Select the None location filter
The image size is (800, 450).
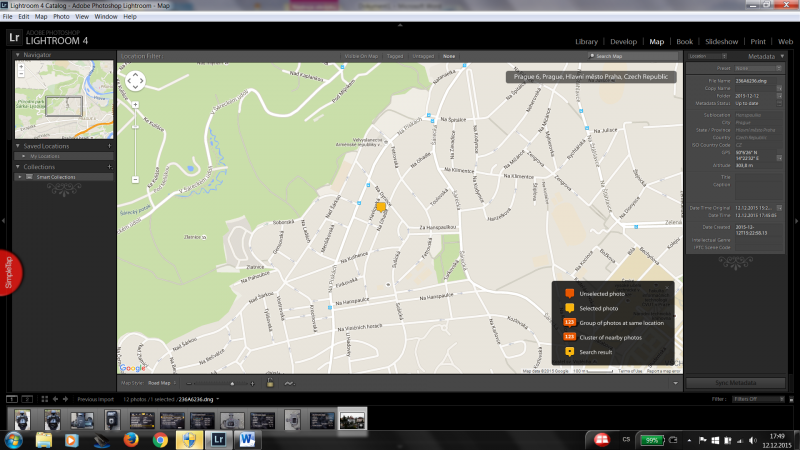(449, 56)
